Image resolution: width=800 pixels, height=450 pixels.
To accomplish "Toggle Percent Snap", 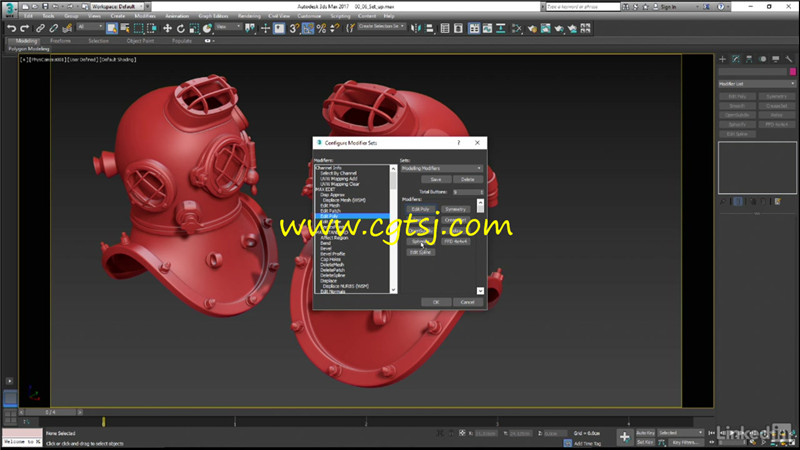I will (321, 29).
